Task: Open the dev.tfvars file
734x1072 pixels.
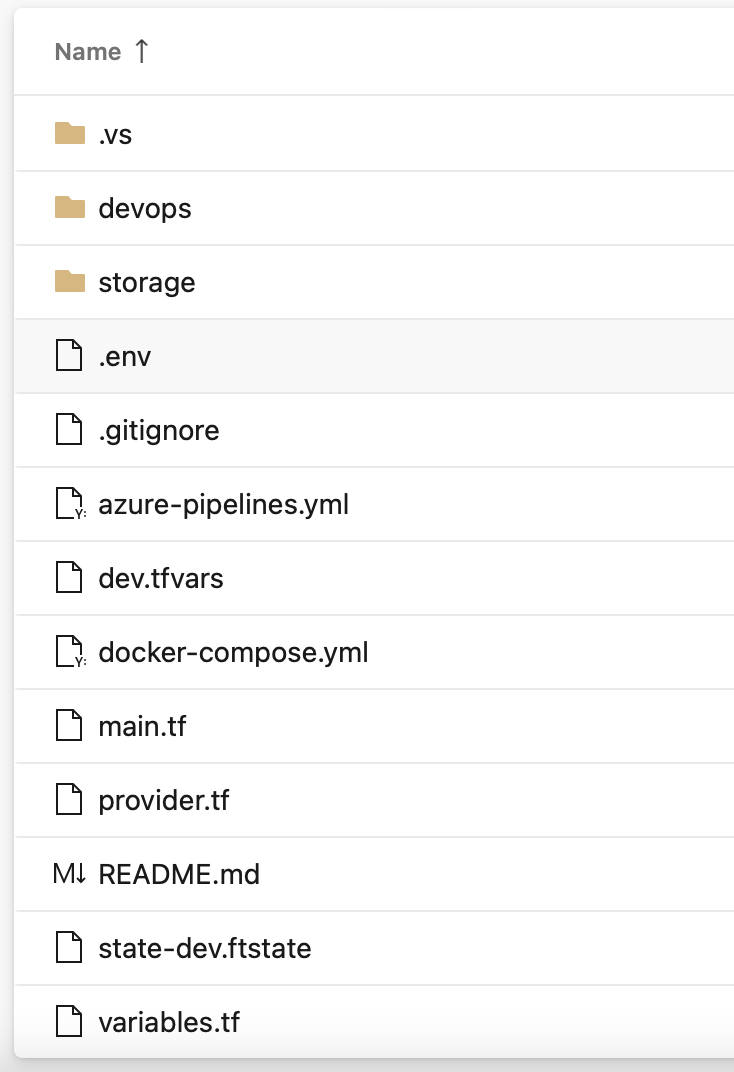Action: tap(161, 578)
